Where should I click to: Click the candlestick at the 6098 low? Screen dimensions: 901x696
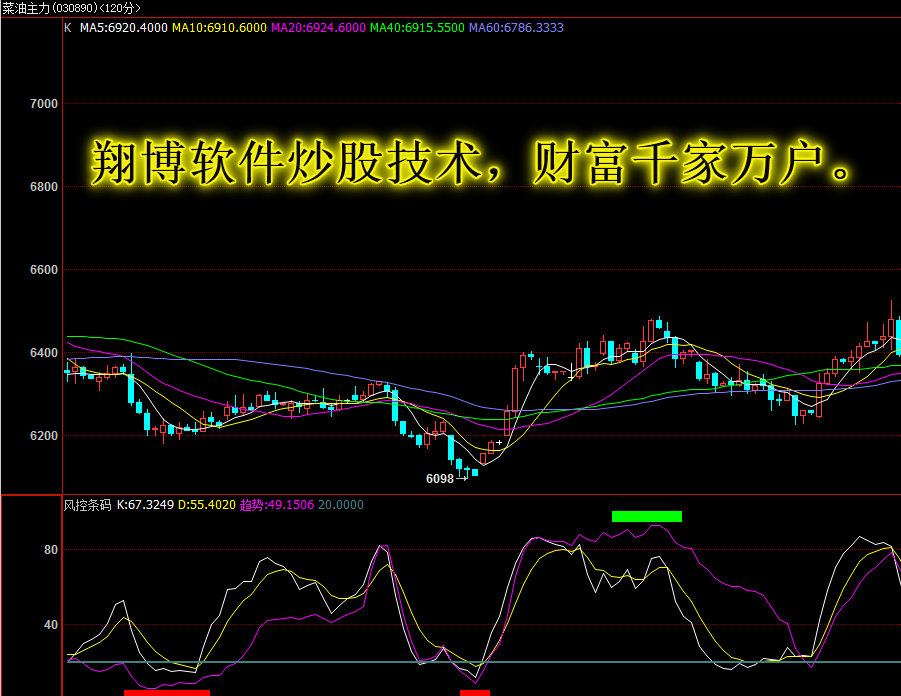(467, 472)
